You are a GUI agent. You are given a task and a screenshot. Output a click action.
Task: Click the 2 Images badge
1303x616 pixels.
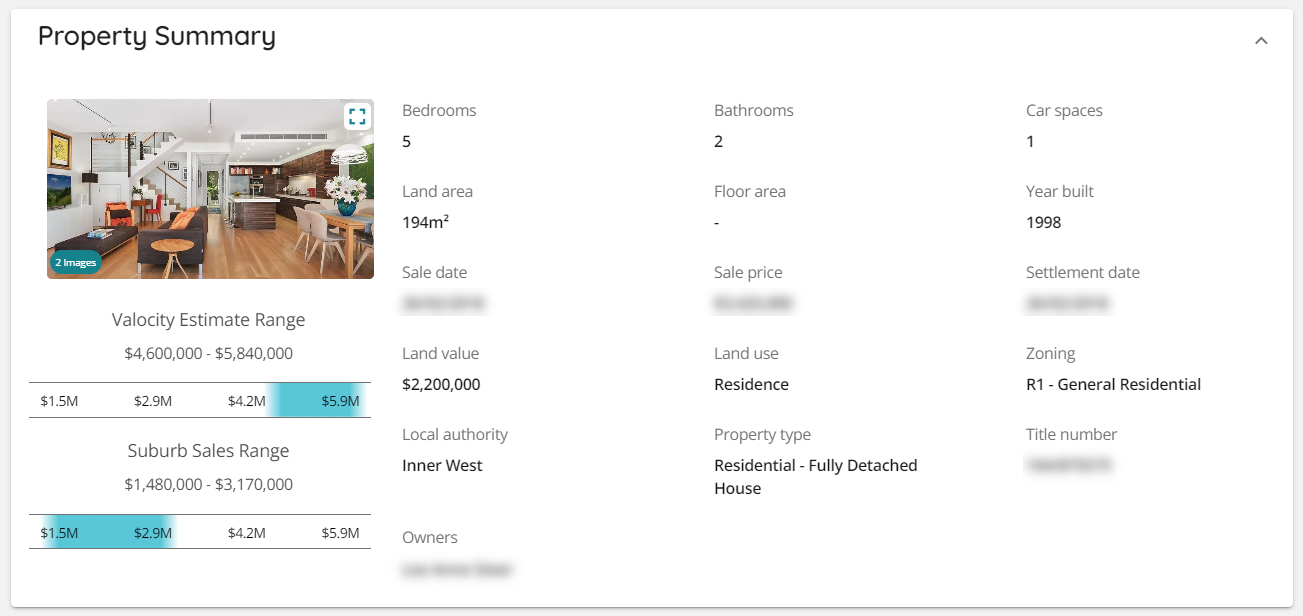tap(76, 263)
